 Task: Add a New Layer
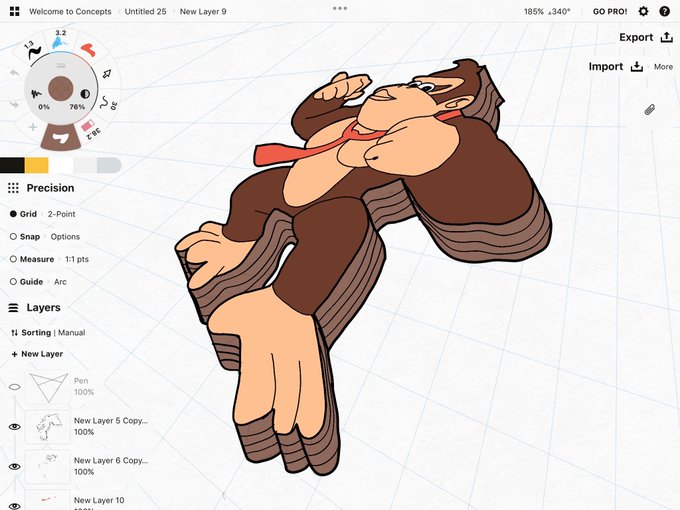(x=37, y=354)
